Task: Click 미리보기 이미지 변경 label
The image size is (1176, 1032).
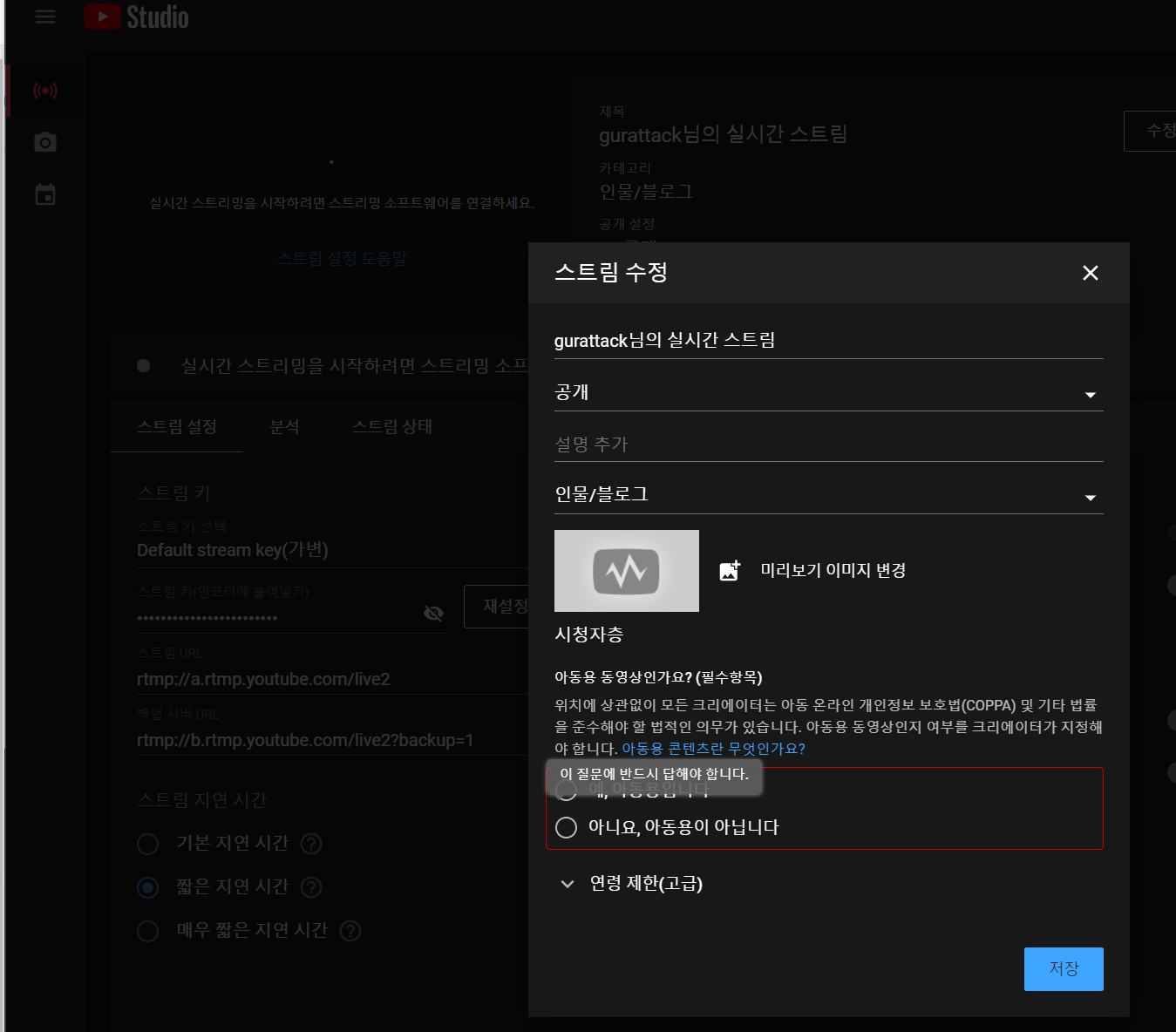Action: [833, 570]
